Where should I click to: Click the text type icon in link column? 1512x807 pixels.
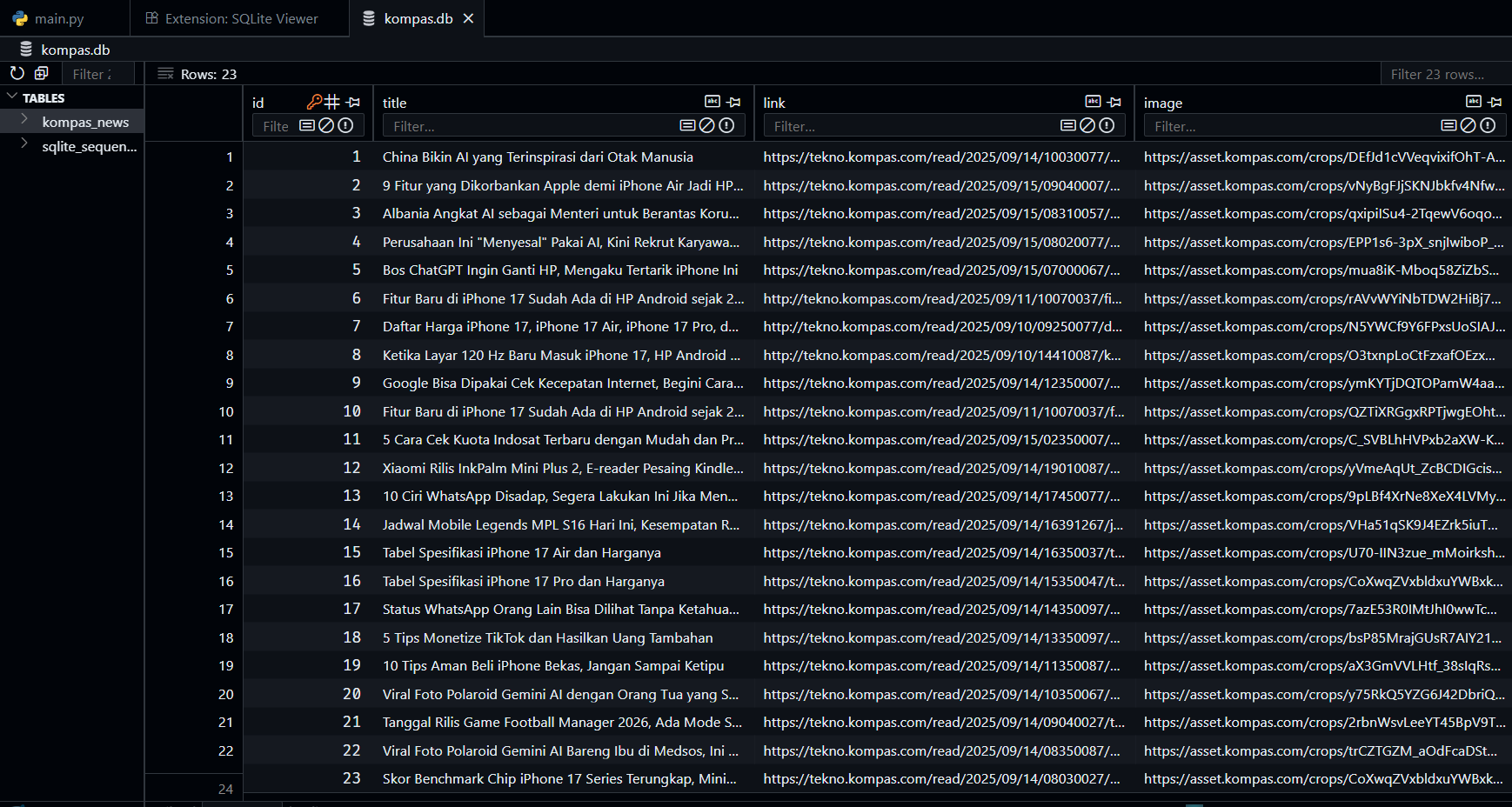point(1094,102)
